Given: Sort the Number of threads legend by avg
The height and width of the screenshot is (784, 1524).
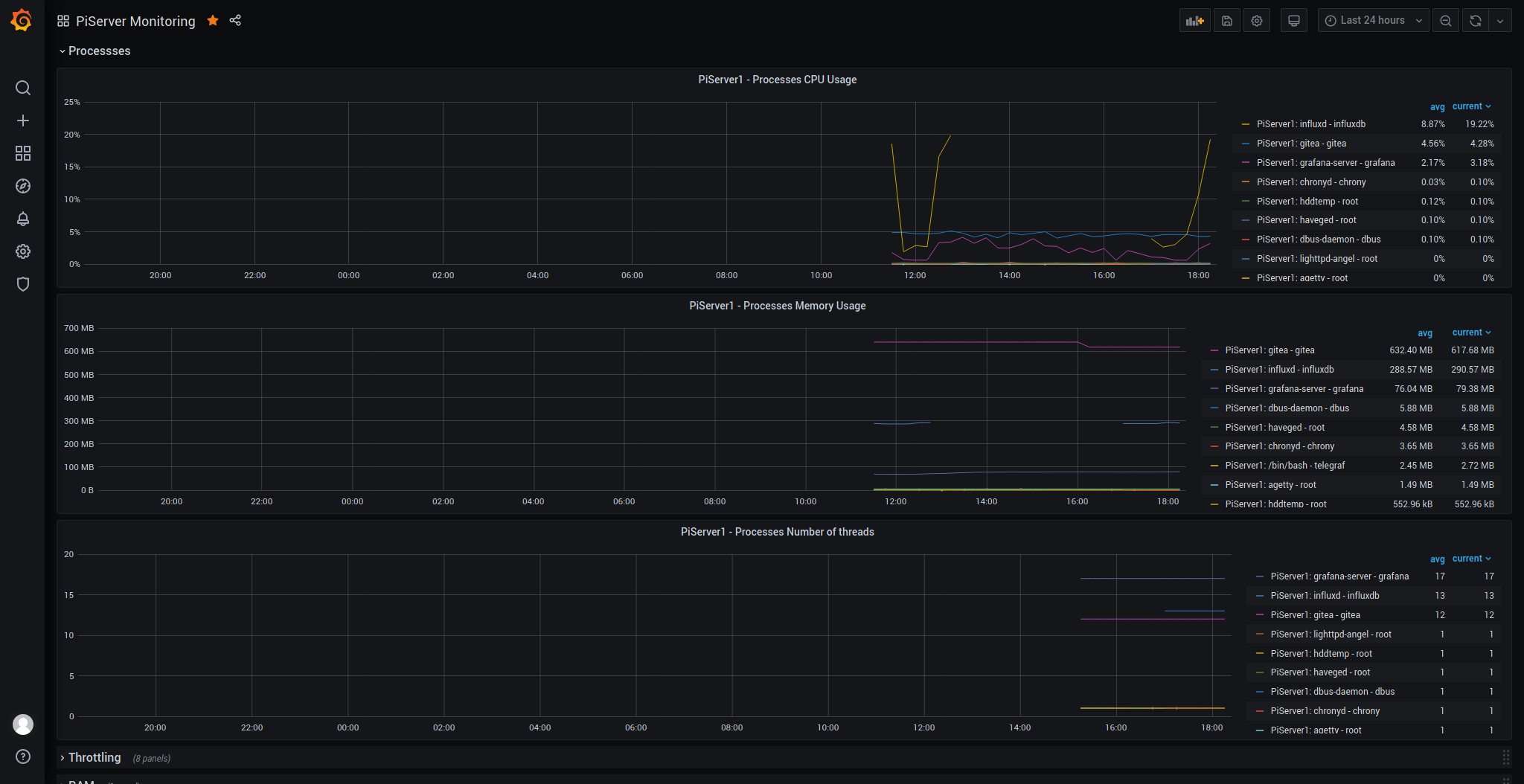Looking at the screenshot, I should point(1437,559).
